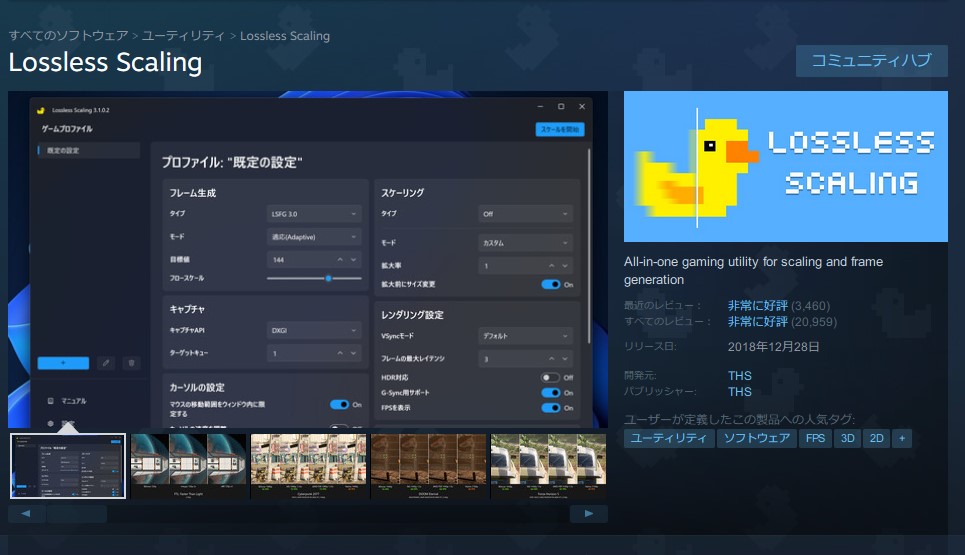The image size is (965, 555).
Task: Open the publisher THS link
Action: pyautogui.click(x=740, y=391)
